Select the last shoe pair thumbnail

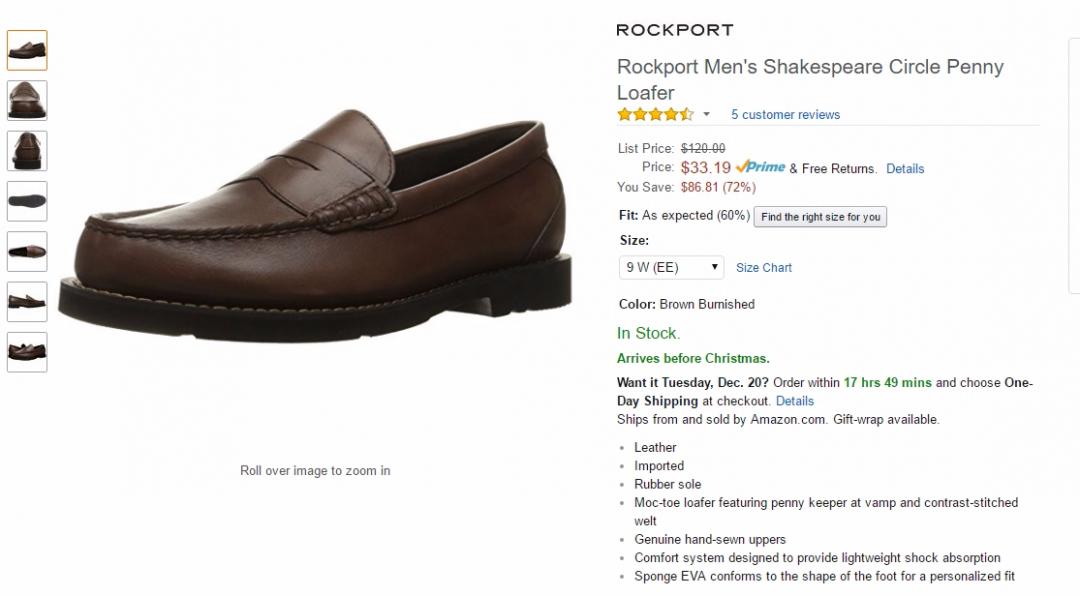27,352
